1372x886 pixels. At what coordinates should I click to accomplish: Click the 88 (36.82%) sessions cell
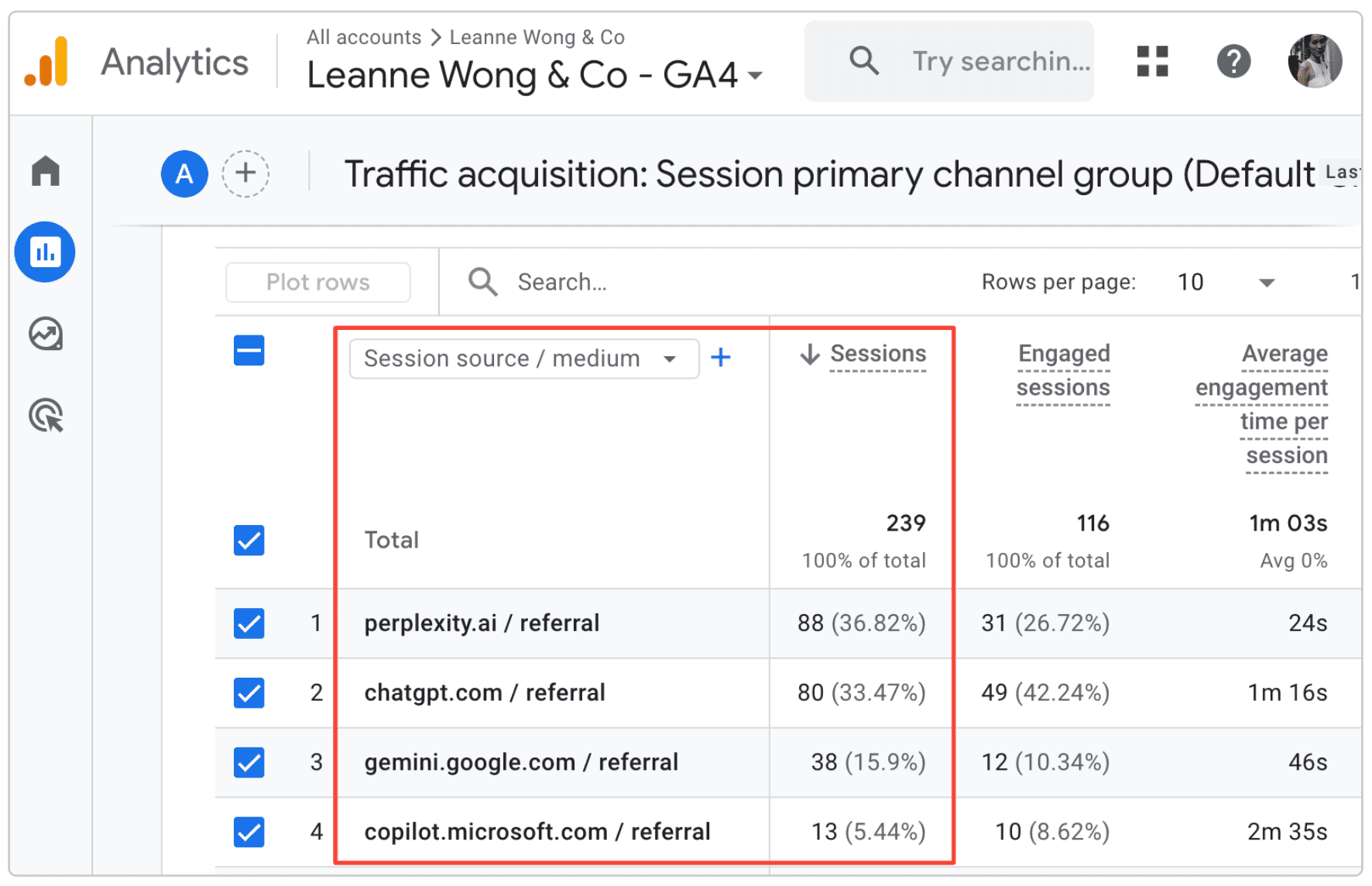[862, 623]
